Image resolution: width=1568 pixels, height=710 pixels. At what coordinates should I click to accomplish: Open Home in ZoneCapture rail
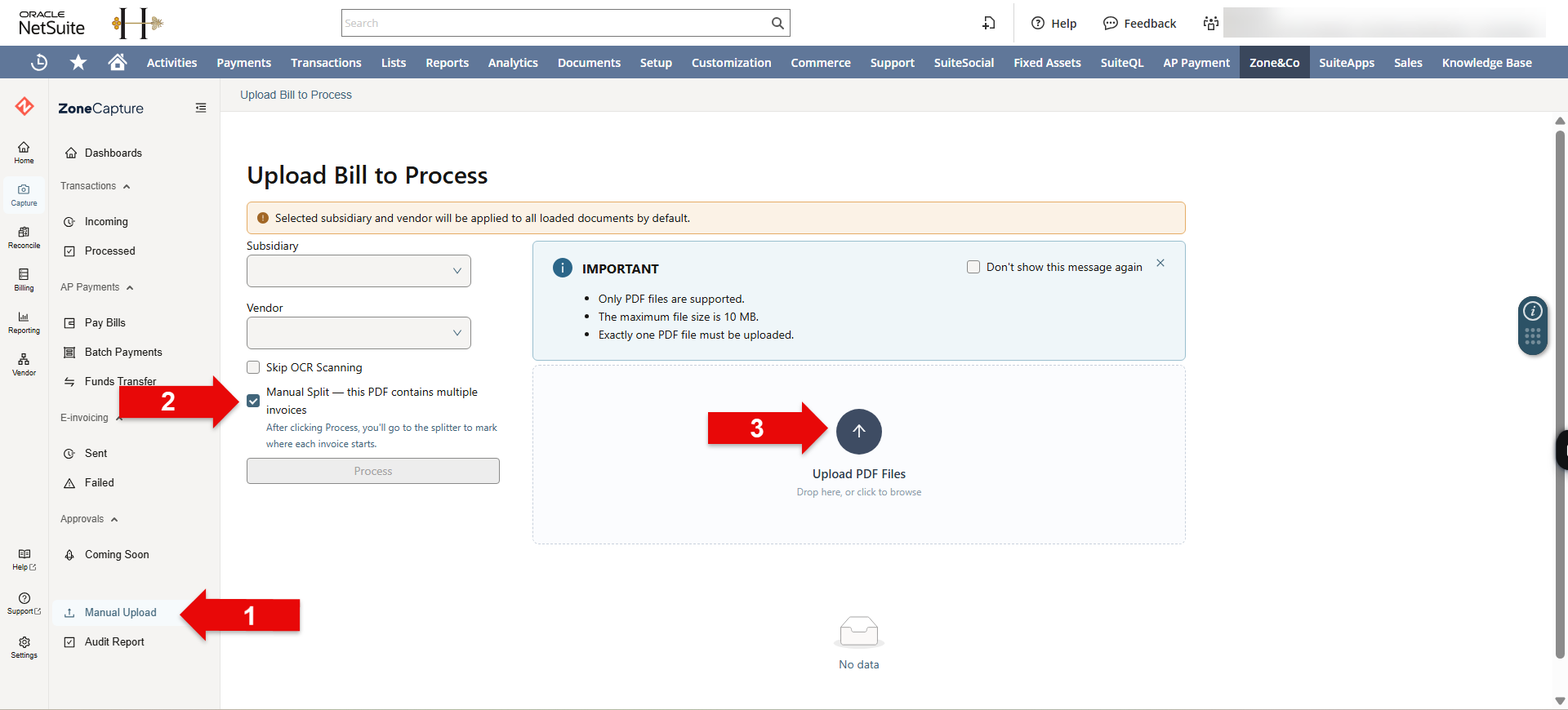tap(24, 152)
